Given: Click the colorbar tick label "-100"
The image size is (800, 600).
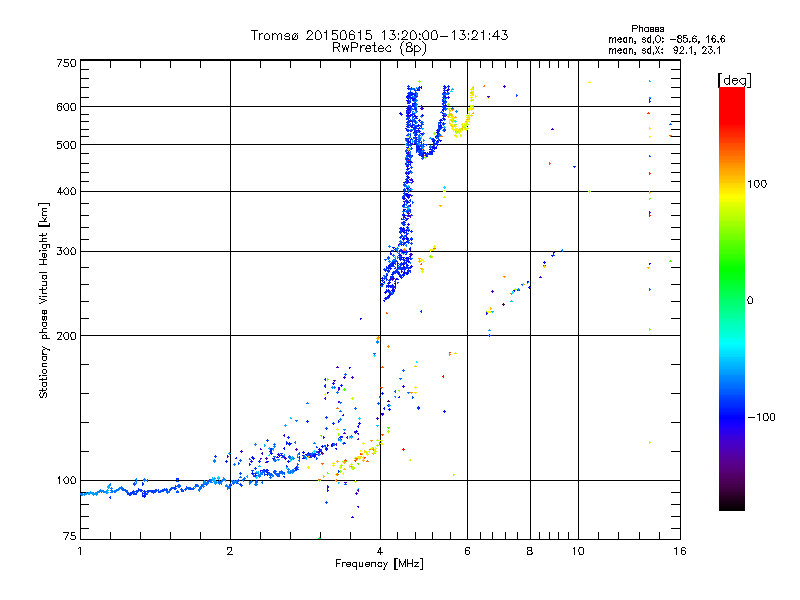Looking at the screenshot, I should [761, 417].
